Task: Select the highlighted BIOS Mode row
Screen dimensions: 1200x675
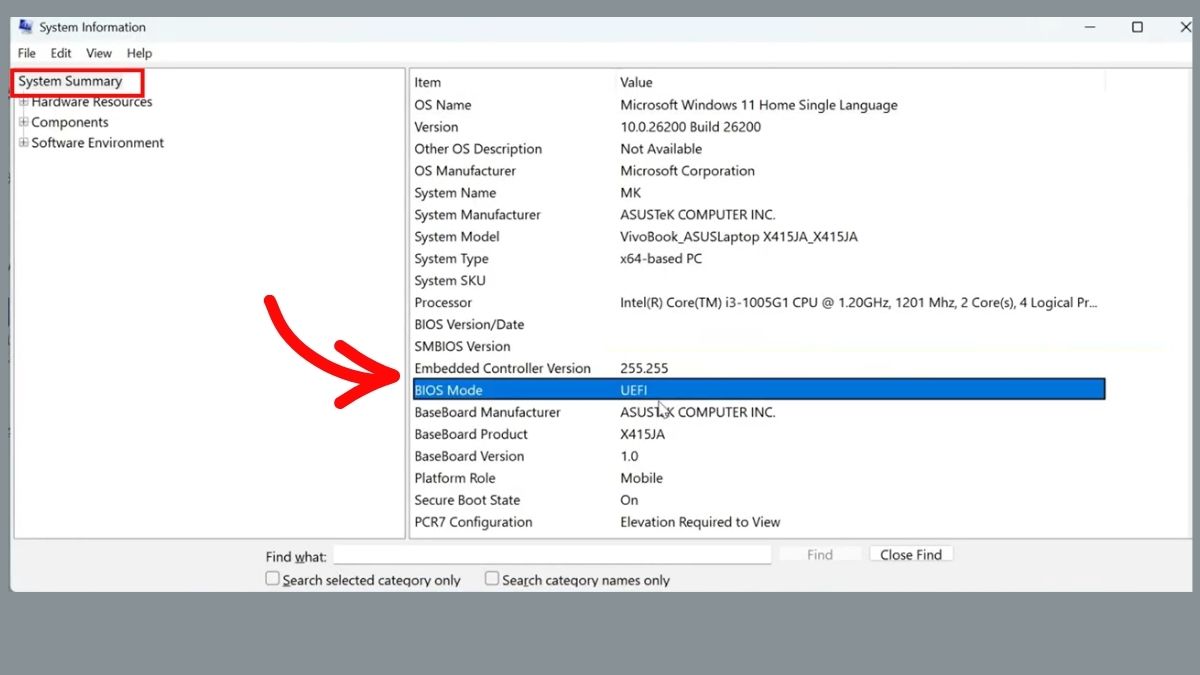Action: tap(759, 390)
